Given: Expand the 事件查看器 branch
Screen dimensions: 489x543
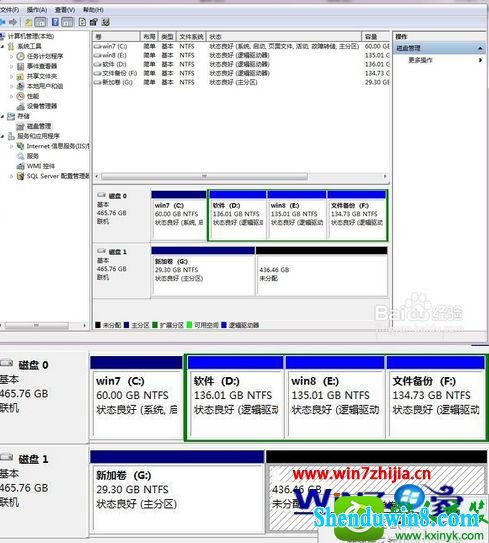Looking at the screenshot, I should coord(12,66).
